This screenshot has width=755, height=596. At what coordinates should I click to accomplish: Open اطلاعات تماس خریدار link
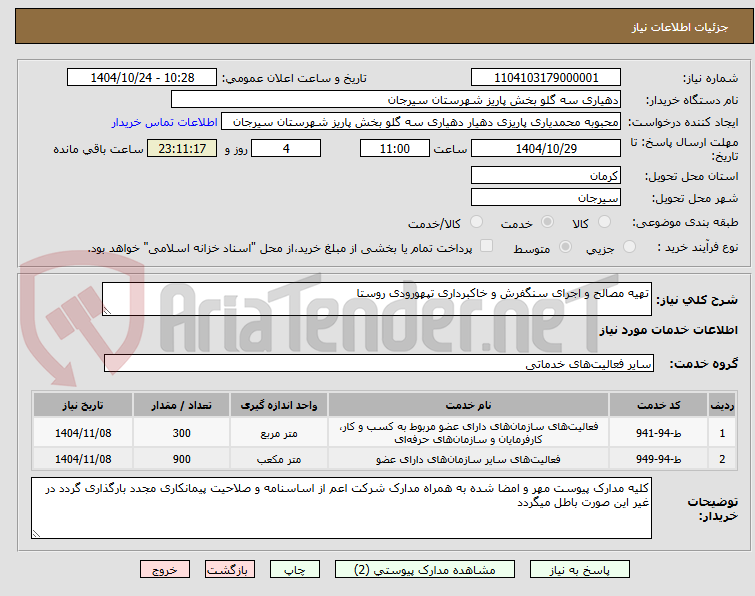pyautogui.click(x=165, y=122)
